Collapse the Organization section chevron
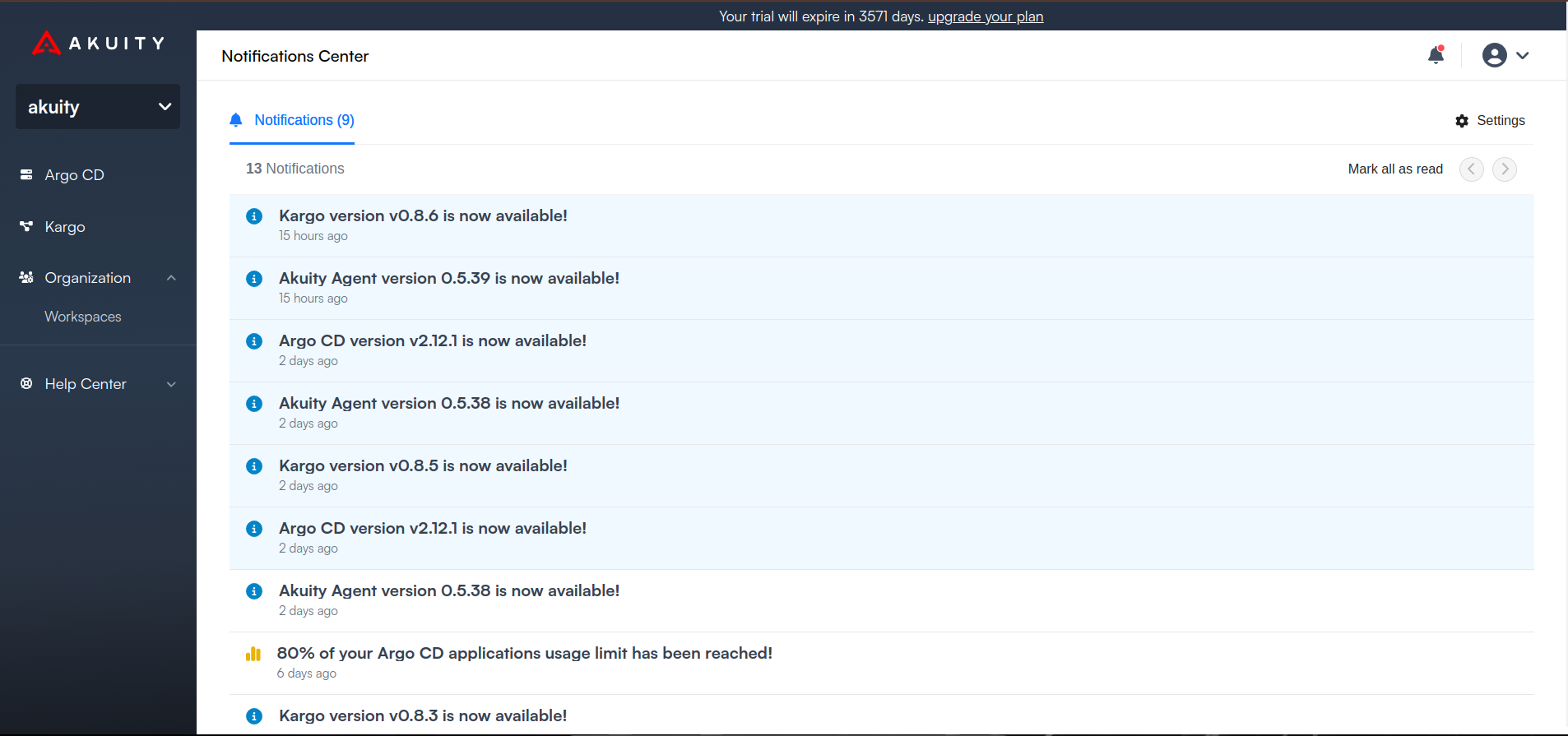Screen dimensions: 1568x736 (171, 278)
